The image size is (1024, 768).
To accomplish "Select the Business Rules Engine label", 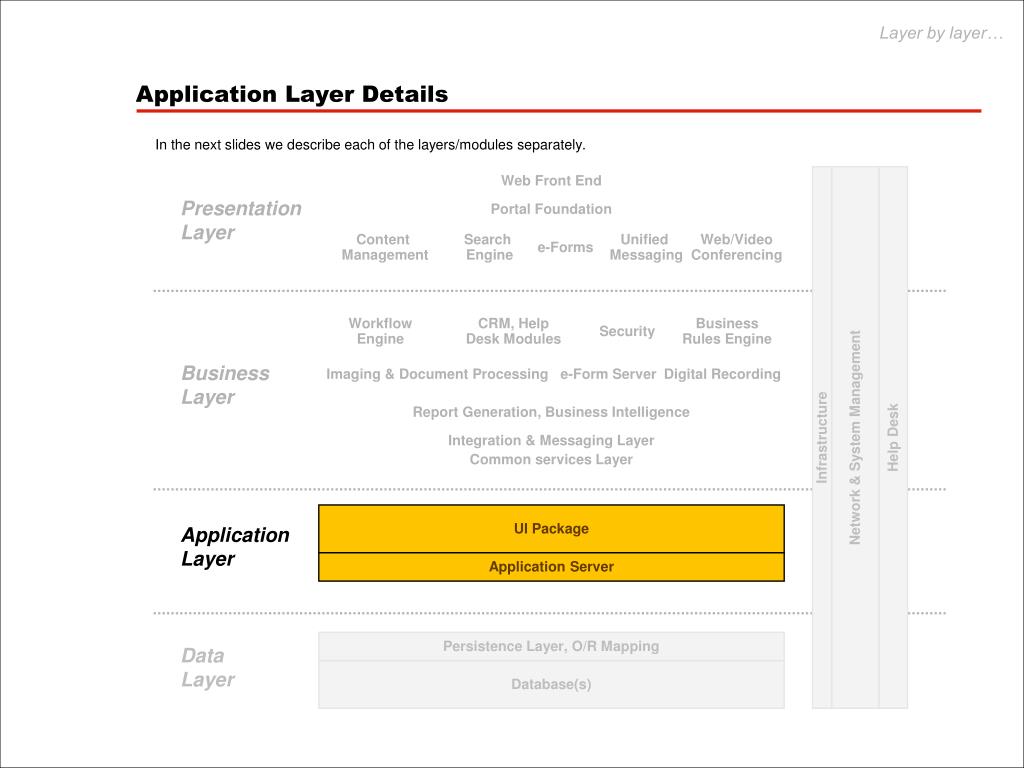I will (727, 331).
